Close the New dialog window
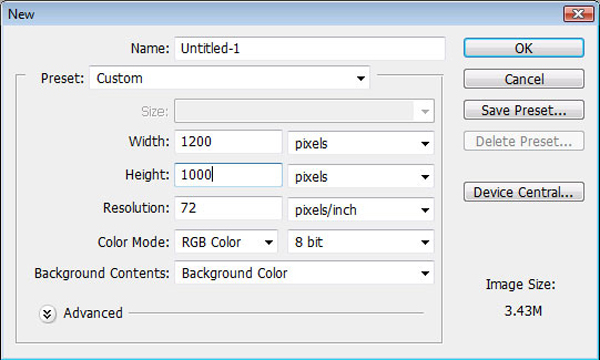Image resolution: width=600 pixels, height=360 pixels. [x=579, y=14]
